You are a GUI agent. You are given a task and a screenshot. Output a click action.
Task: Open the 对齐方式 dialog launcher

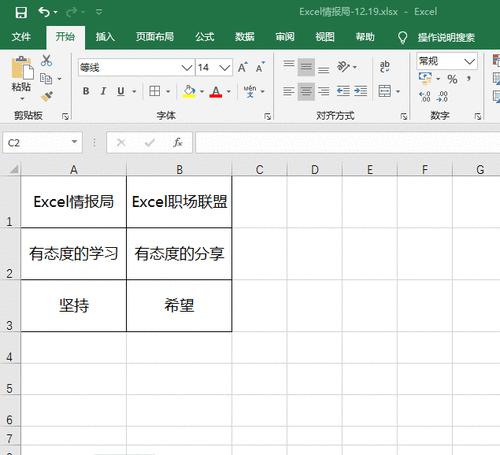(x=404, y=116)
